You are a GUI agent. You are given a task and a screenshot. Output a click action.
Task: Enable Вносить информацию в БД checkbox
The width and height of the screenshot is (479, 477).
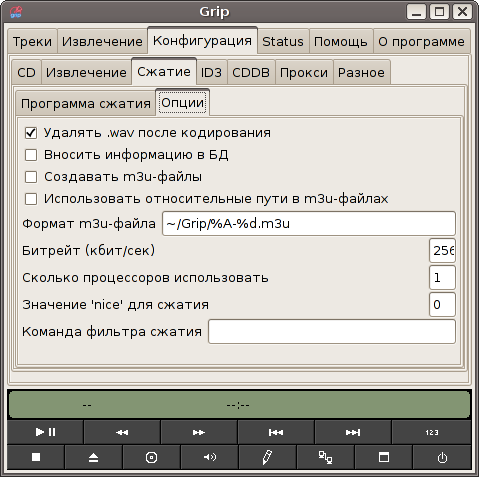pyautogui.click(x=31, y=155)
